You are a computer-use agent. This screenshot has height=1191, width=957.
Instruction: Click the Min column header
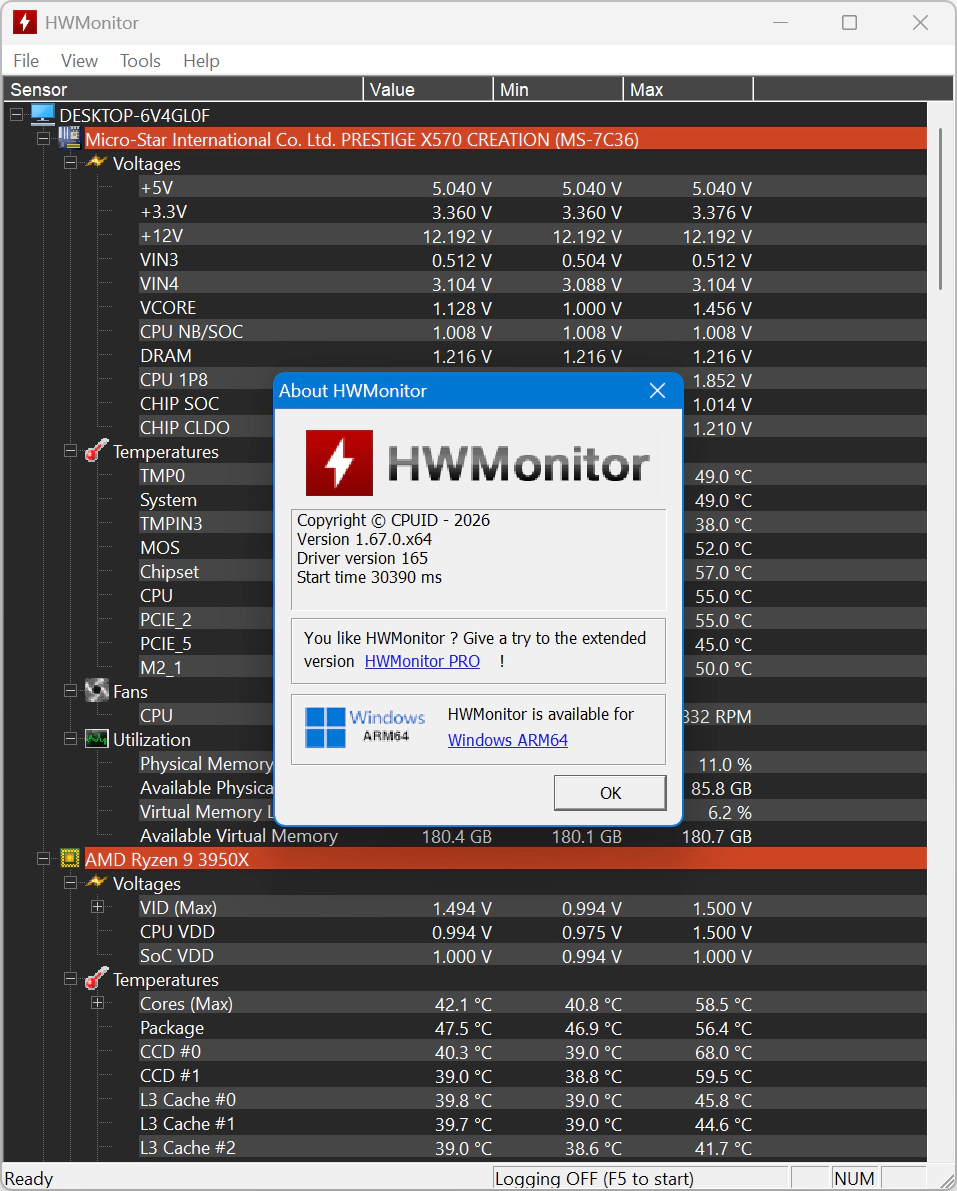(558, 90)
